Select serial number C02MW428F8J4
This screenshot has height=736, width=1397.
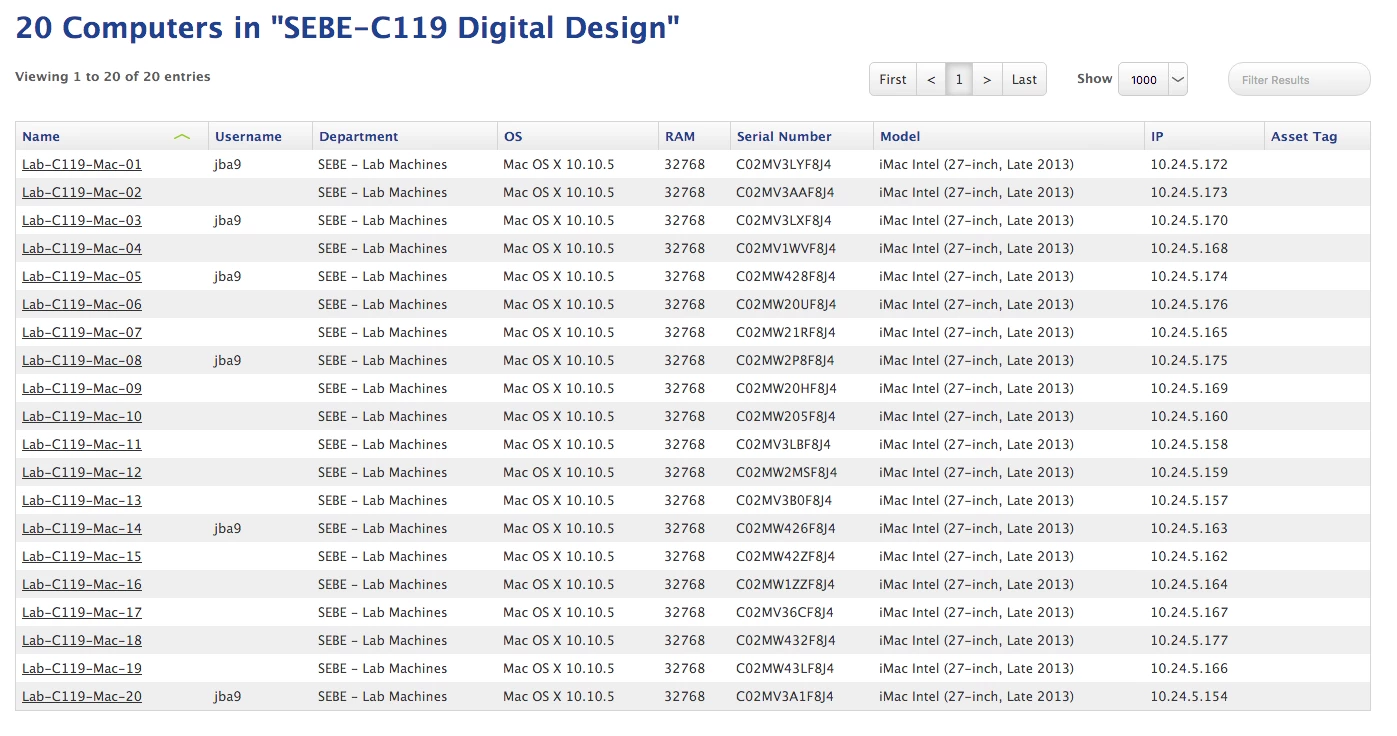point(786,277)
